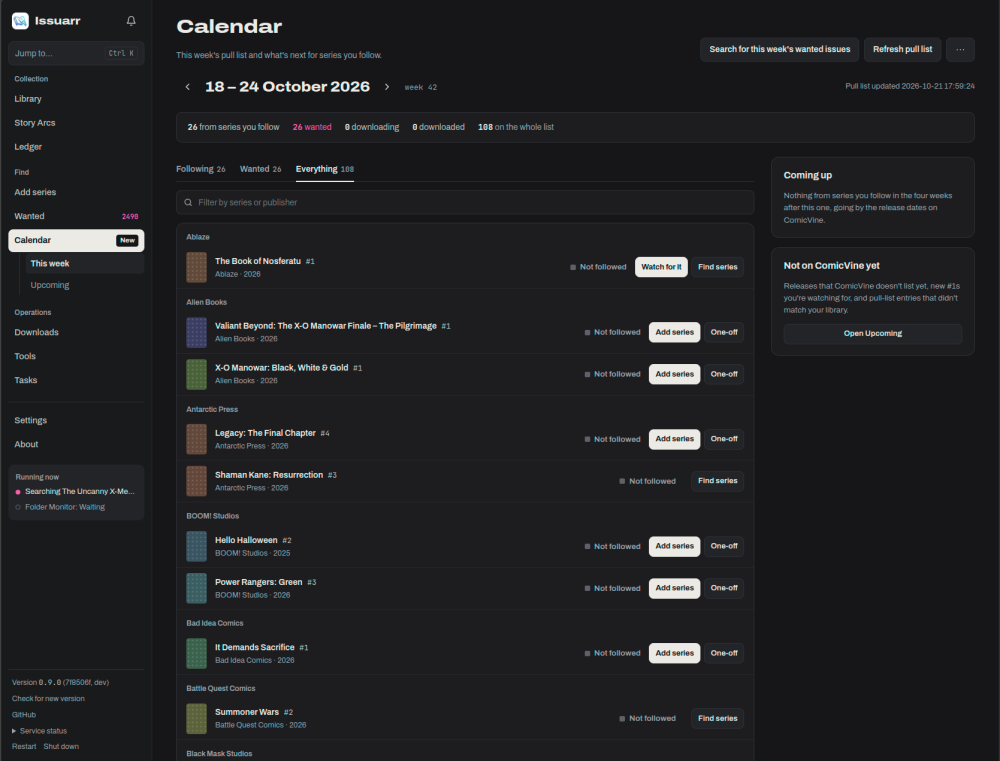The width and height of the screenshot is (1000, 761).
Task: Add series for Power Rangers: Green
Action: (674, 588)
